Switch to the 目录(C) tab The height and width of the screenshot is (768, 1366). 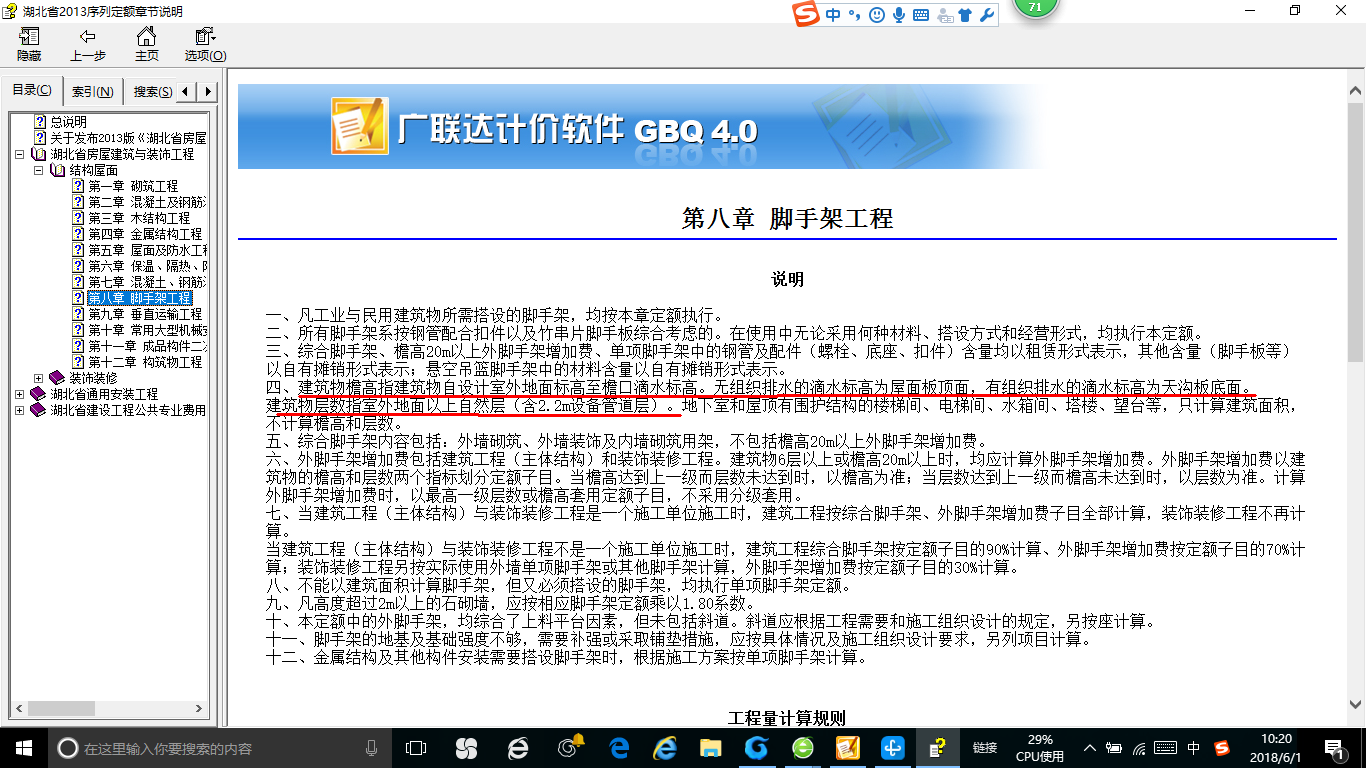(x=32, y=91)
